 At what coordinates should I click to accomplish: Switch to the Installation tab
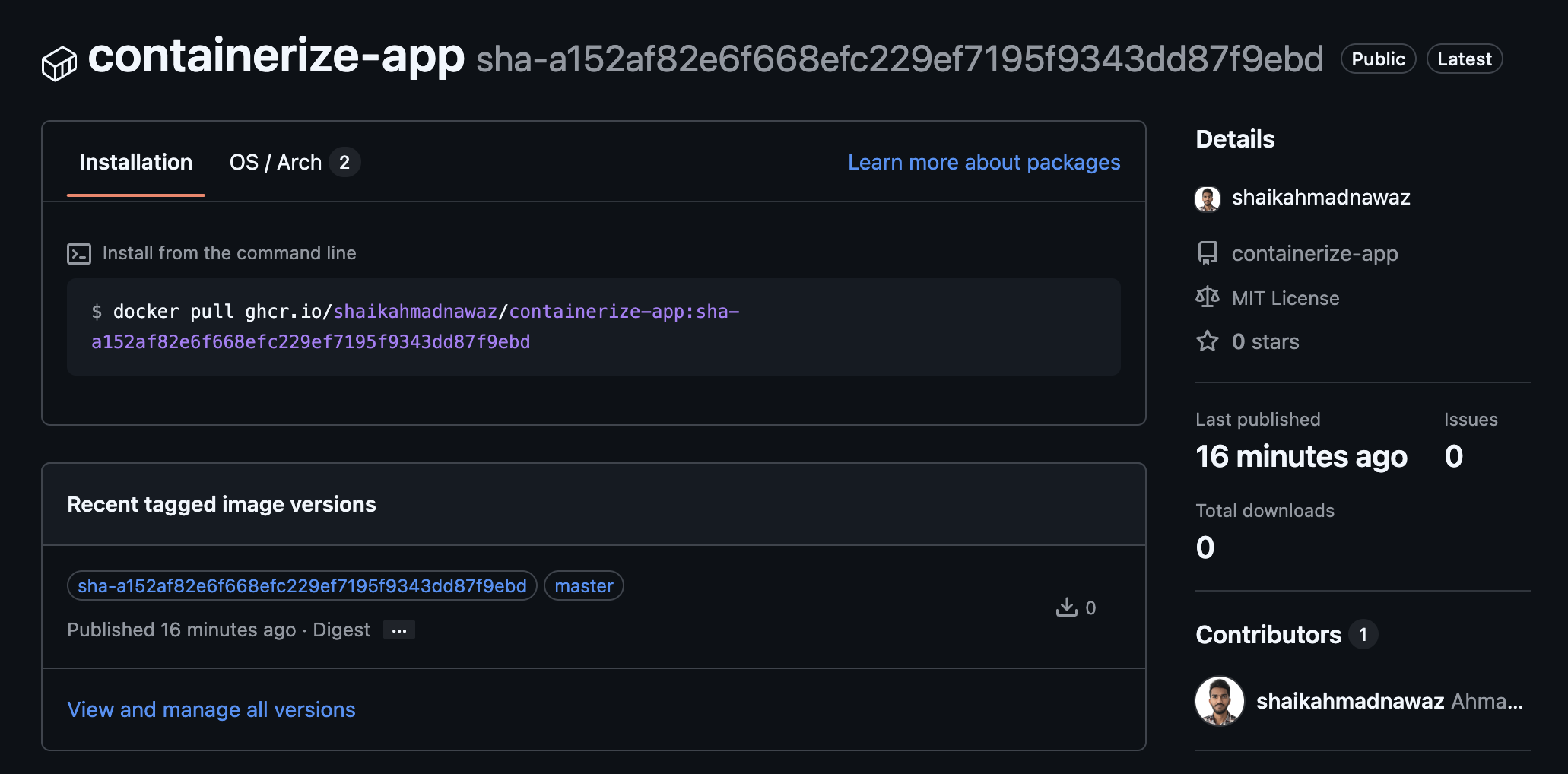(136, 162)
